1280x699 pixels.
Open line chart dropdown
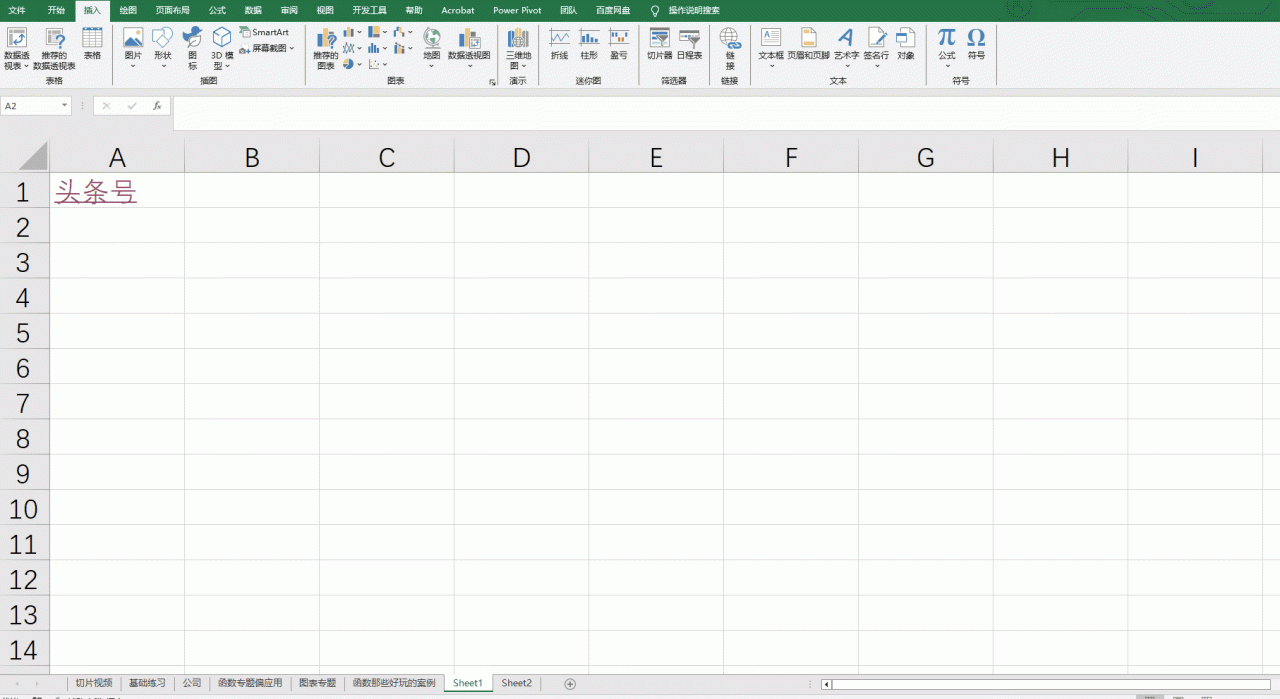click(x=353, y=48)
